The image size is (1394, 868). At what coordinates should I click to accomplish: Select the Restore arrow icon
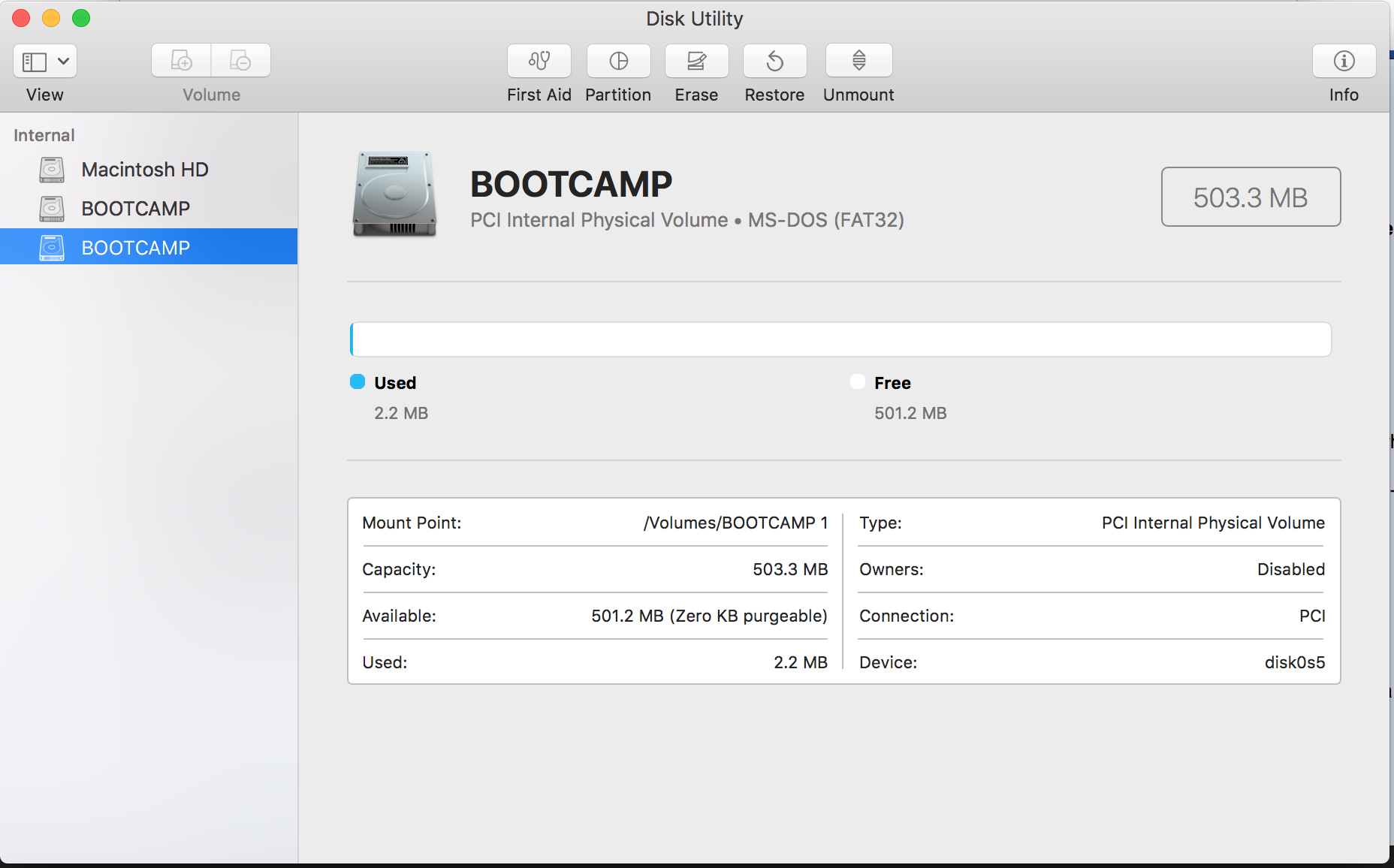point(774,61)
